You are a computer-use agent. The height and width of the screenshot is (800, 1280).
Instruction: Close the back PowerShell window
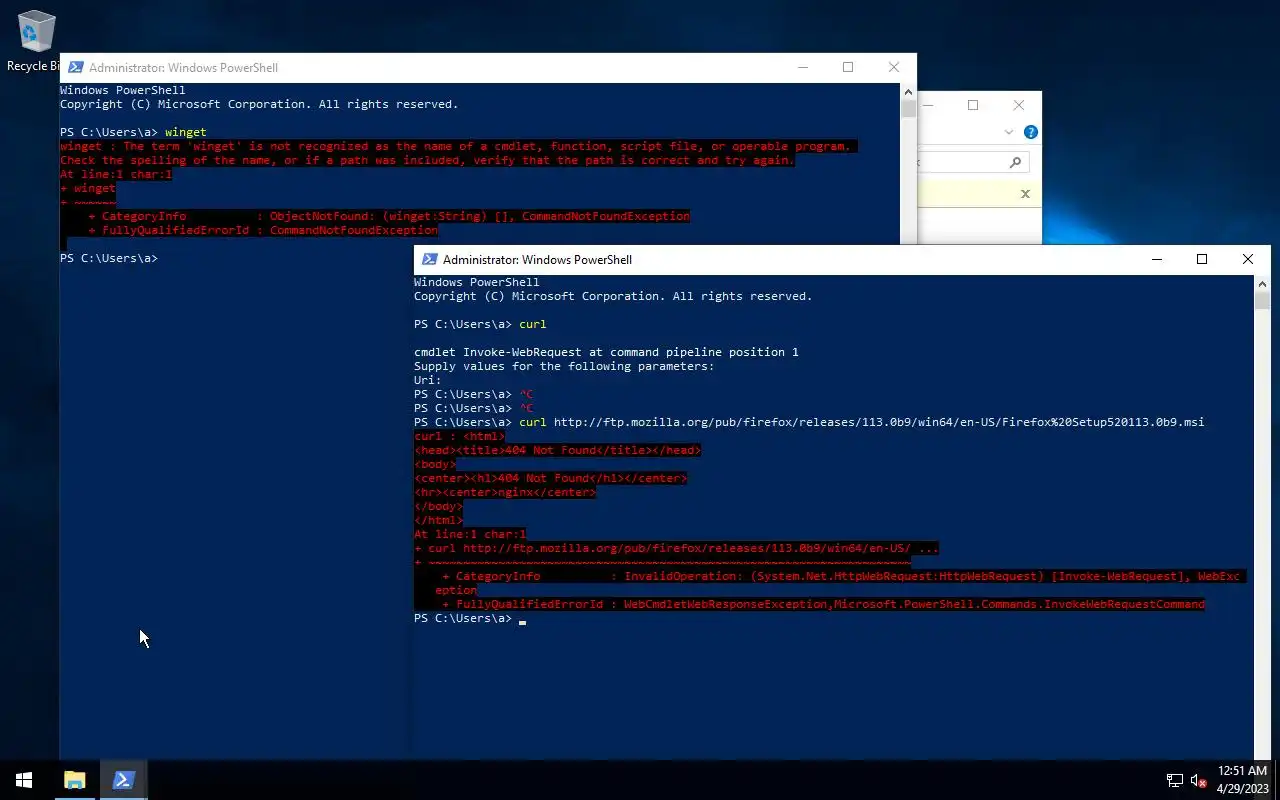[893, 68]
